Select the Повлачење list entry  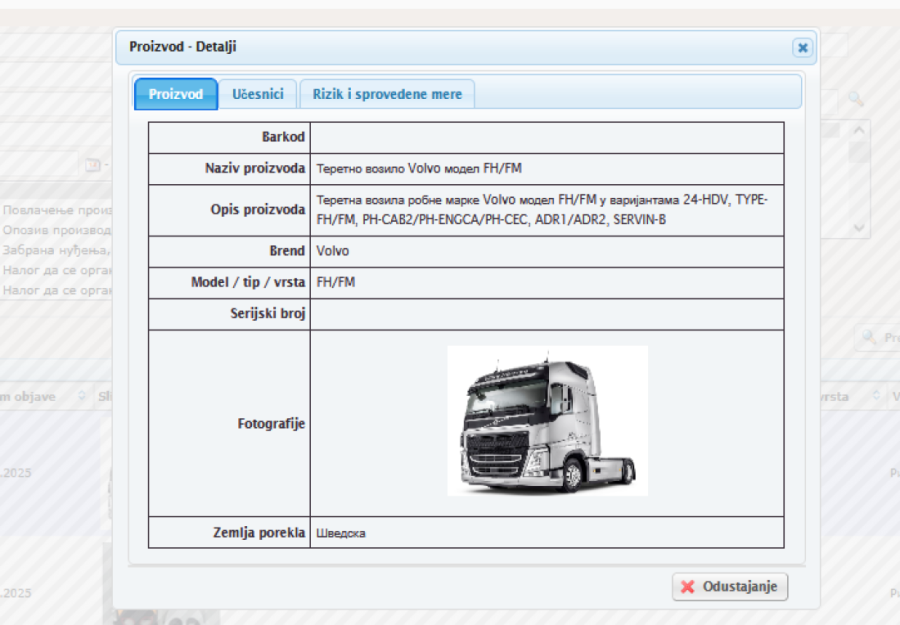pyautogui.click(x=57, y=211)
